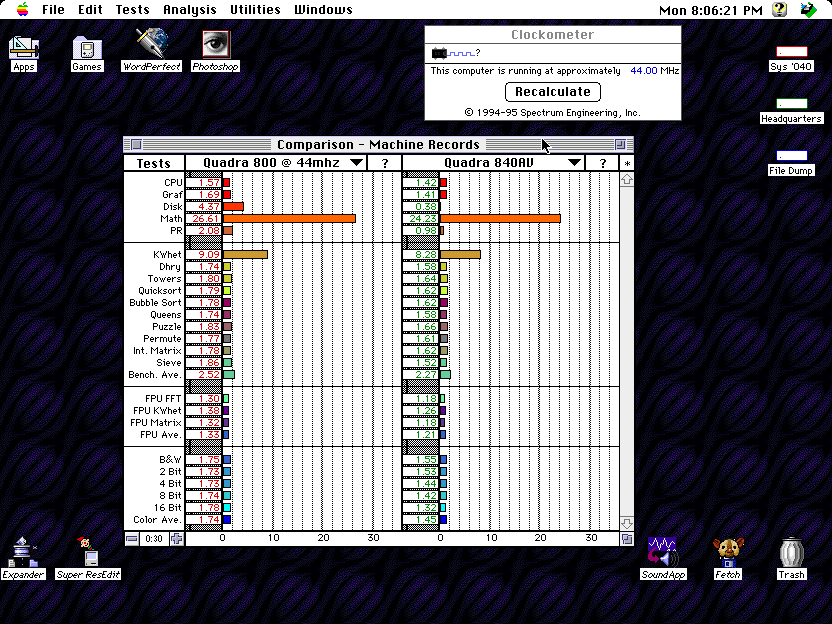Click the Headquarters disk icon
This screenshot has height=624, width=832.
pyautogui.click(x=791, y=104)
